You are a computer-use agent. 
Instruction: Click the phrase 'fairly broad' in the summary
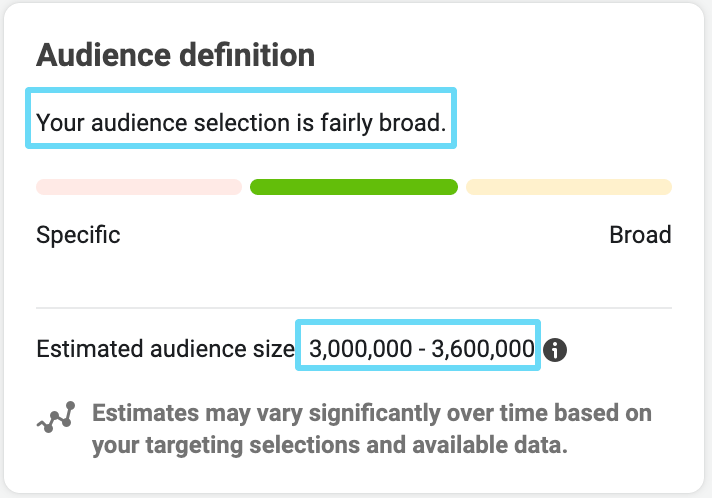tap(383, 123)
